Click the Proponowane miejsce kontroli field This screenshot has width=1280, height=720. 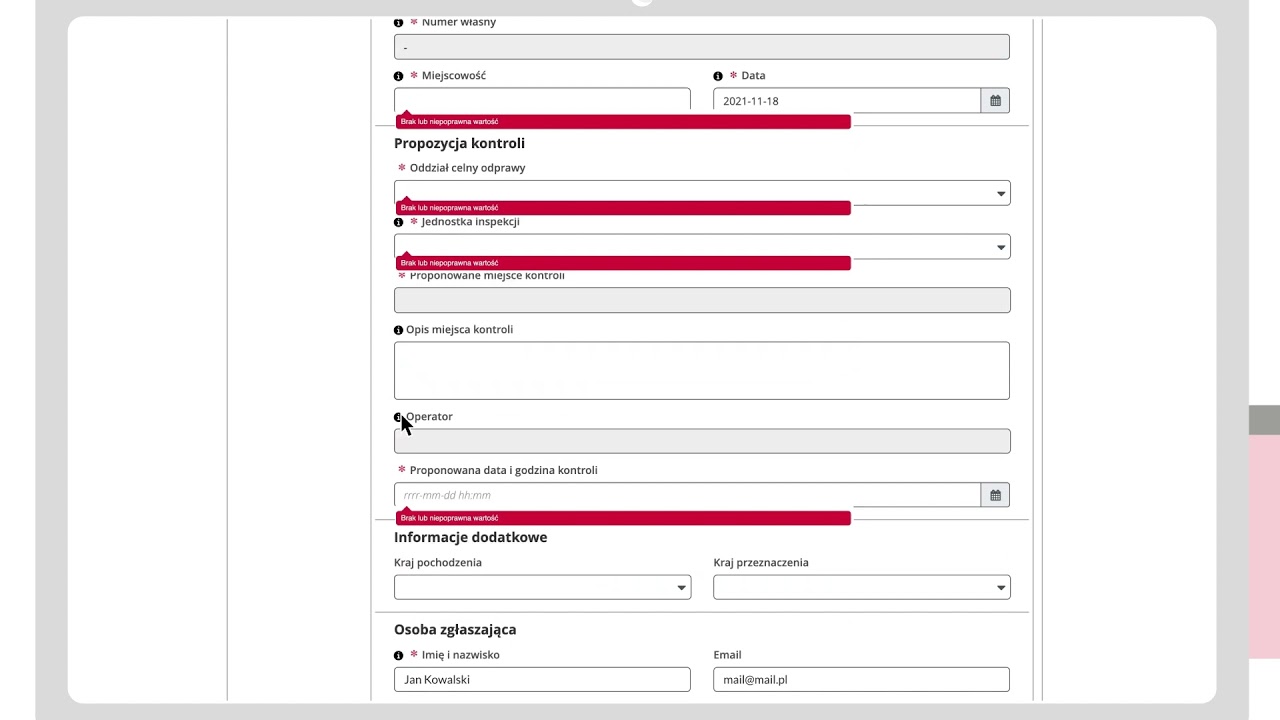702,300
